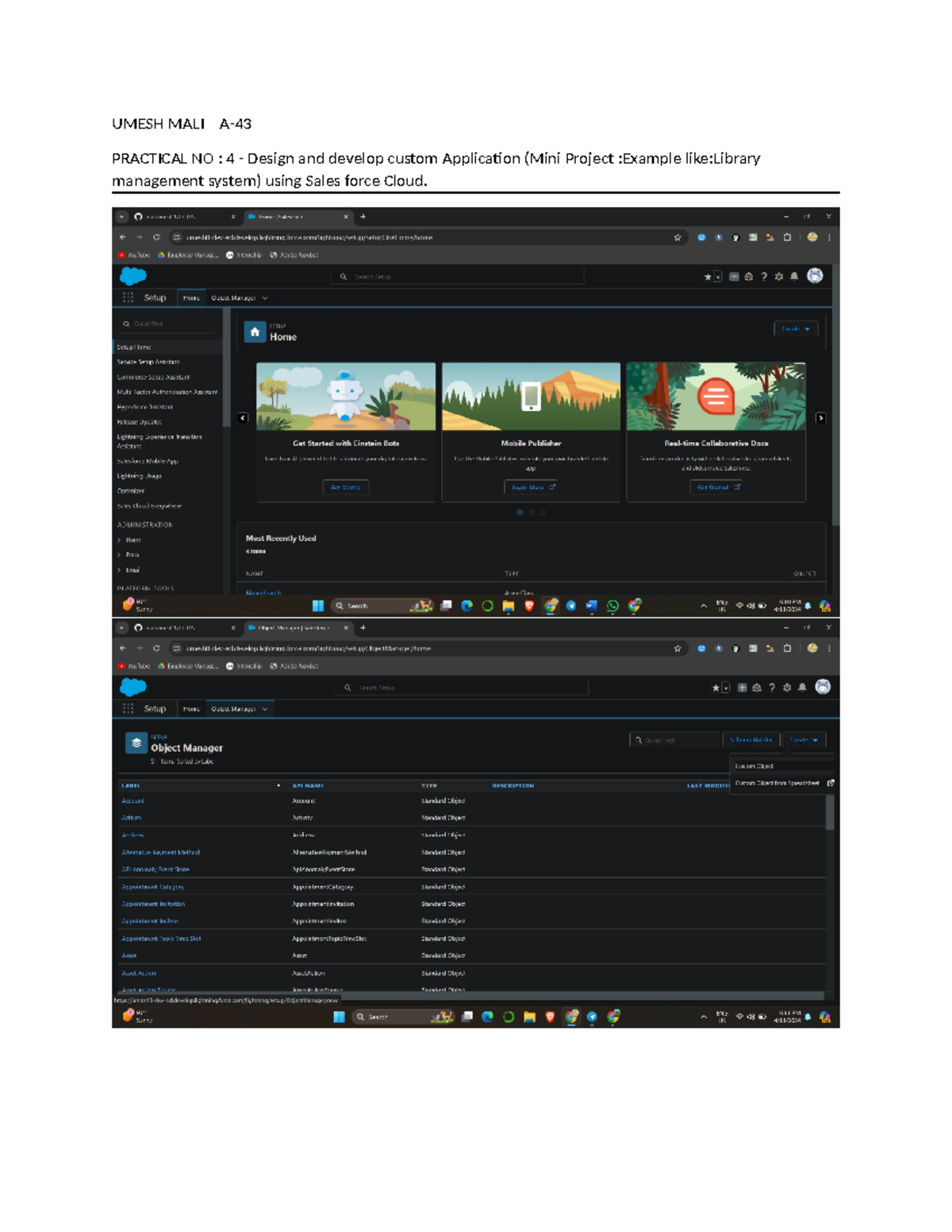Click Get Started on Einstein Bots card
The width and height of the screenshot is (952, 1232).
[346, 487]
